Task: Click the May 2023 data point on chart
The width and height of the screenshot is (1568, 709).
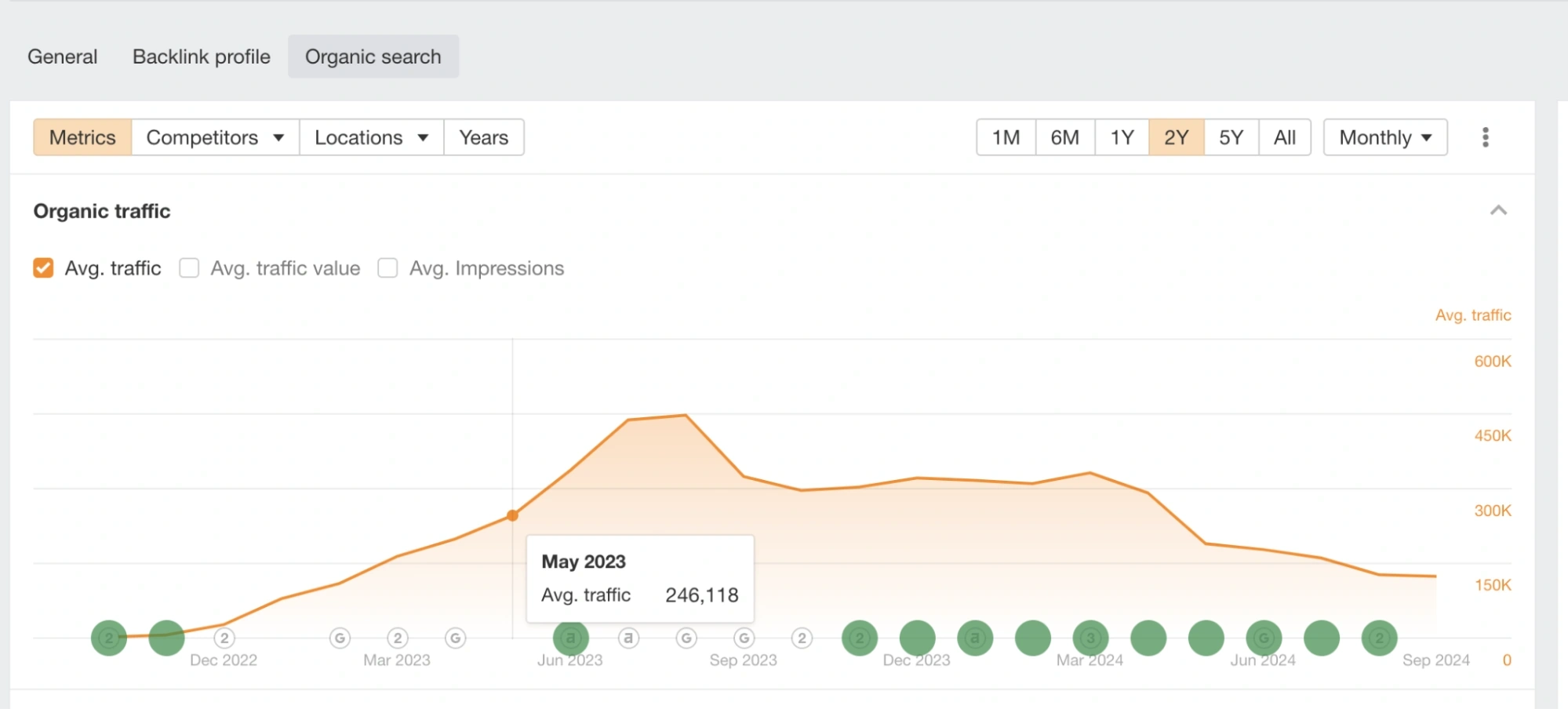Action: (512, 515)
